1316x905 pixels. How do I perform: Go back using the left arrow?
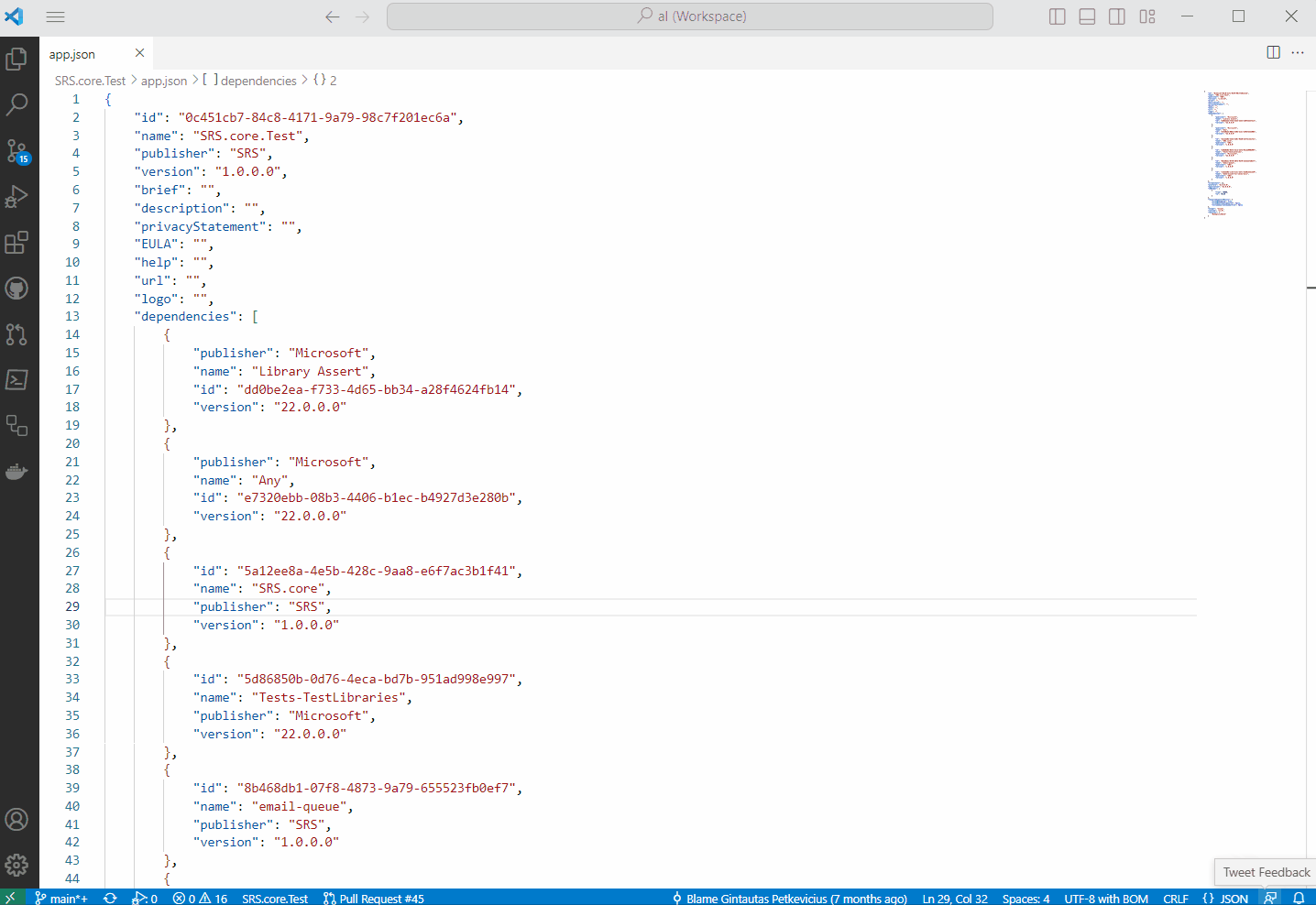coord(333,16)
